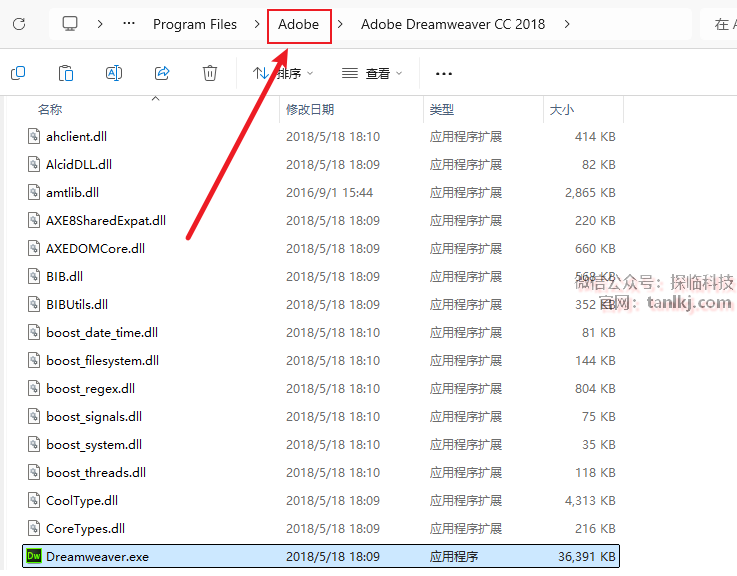Sort by 大小 column header
This screenshot has height=576, width=737.
[560, 109]
